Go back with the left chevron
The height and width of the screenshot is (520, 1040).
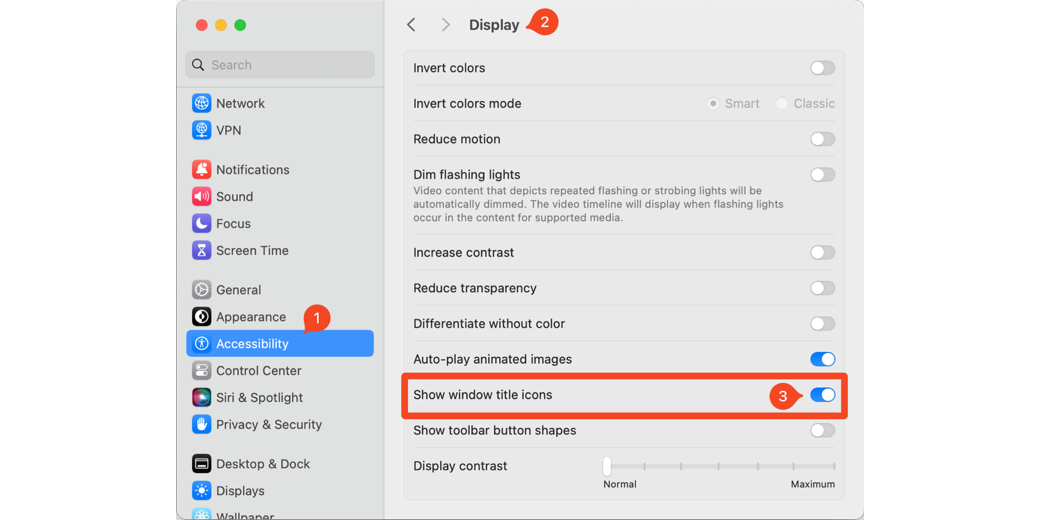[x=411, y=25]
